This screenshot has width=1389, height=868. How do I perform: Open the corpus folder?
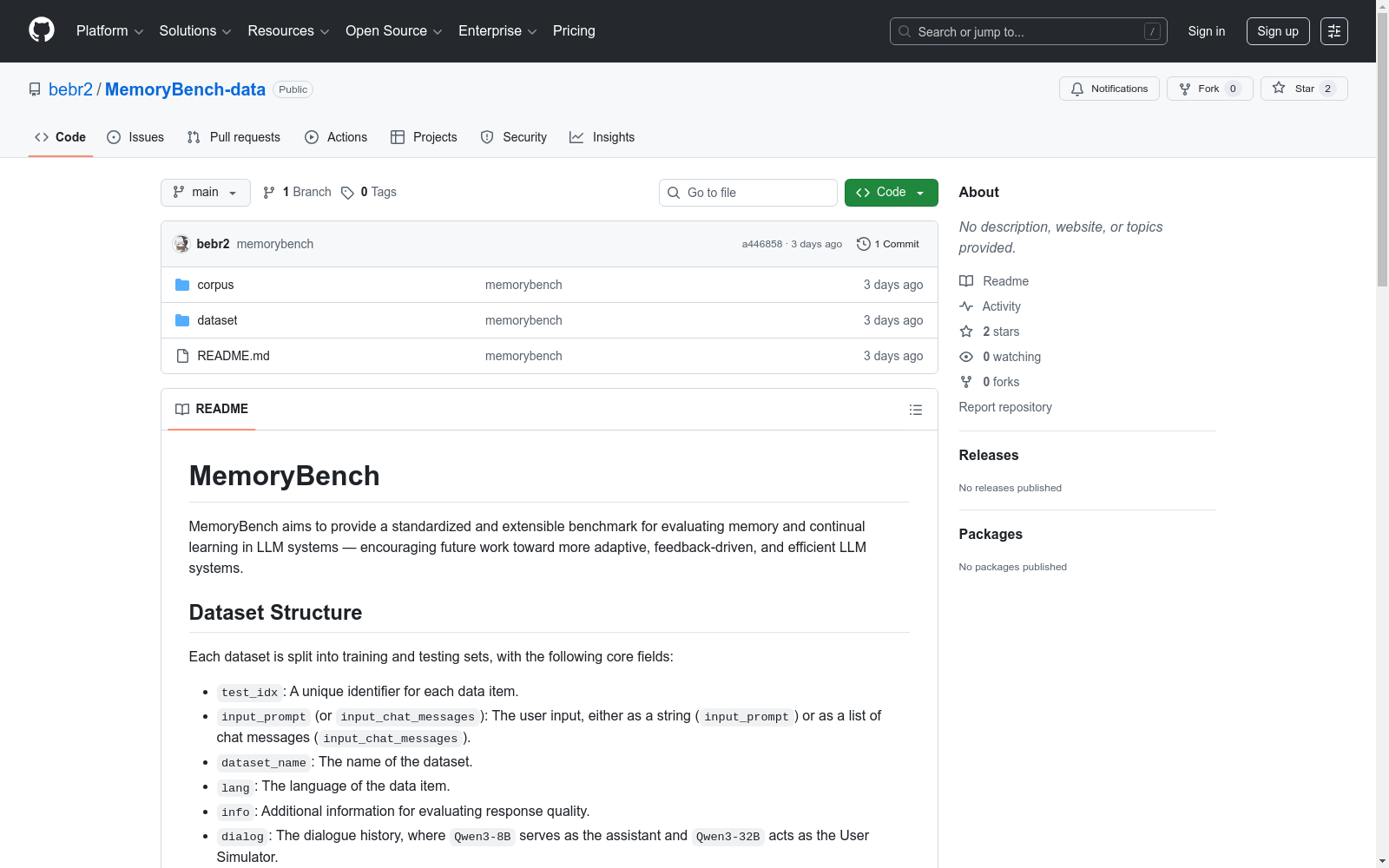click(x=215, y=285)
